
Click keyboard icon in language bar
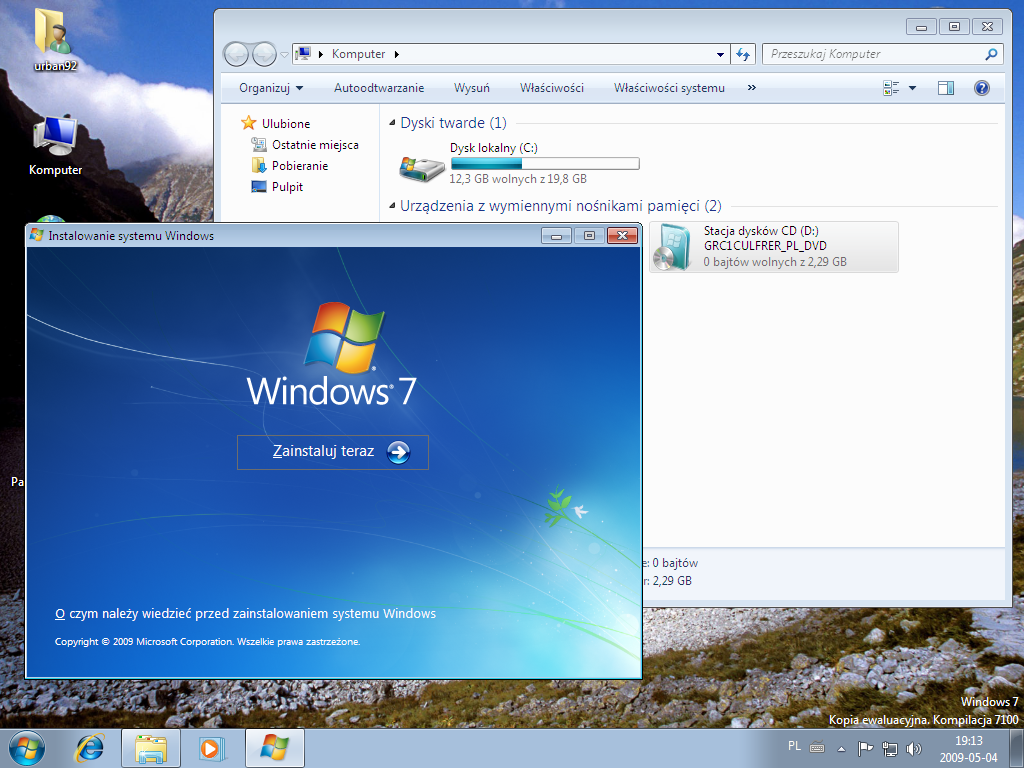pyautogui.click(x=817, y=748)
